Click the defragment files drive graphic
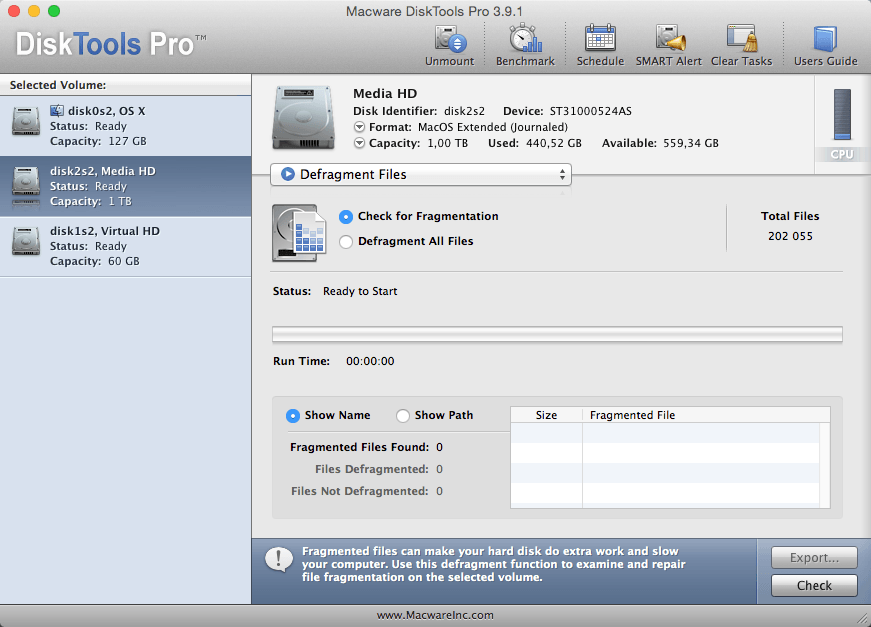The height and width of the screenshot is (627, 871). (299, 233)
